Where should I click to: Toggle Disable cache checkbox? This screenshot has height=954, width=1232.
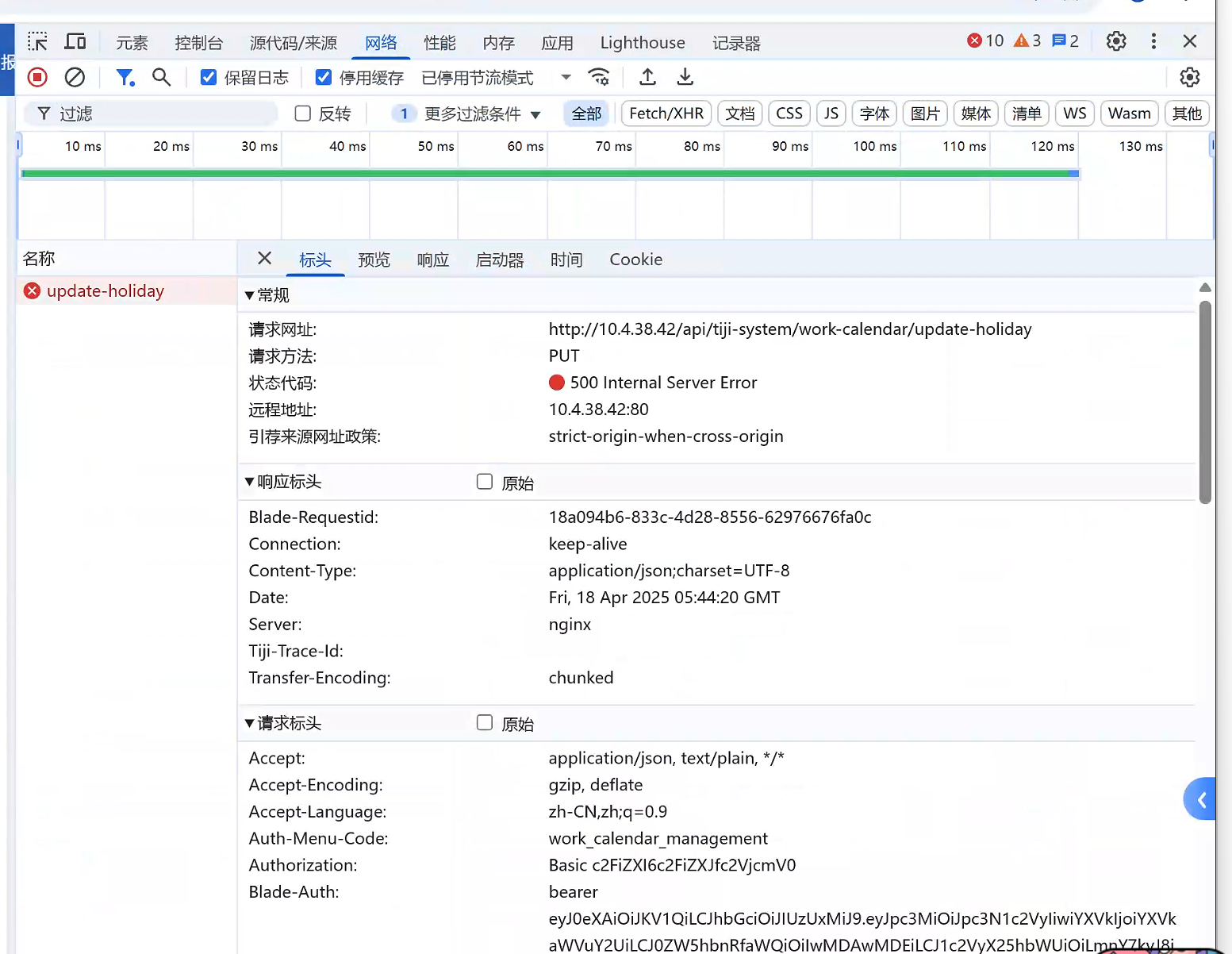coord(324,77)
